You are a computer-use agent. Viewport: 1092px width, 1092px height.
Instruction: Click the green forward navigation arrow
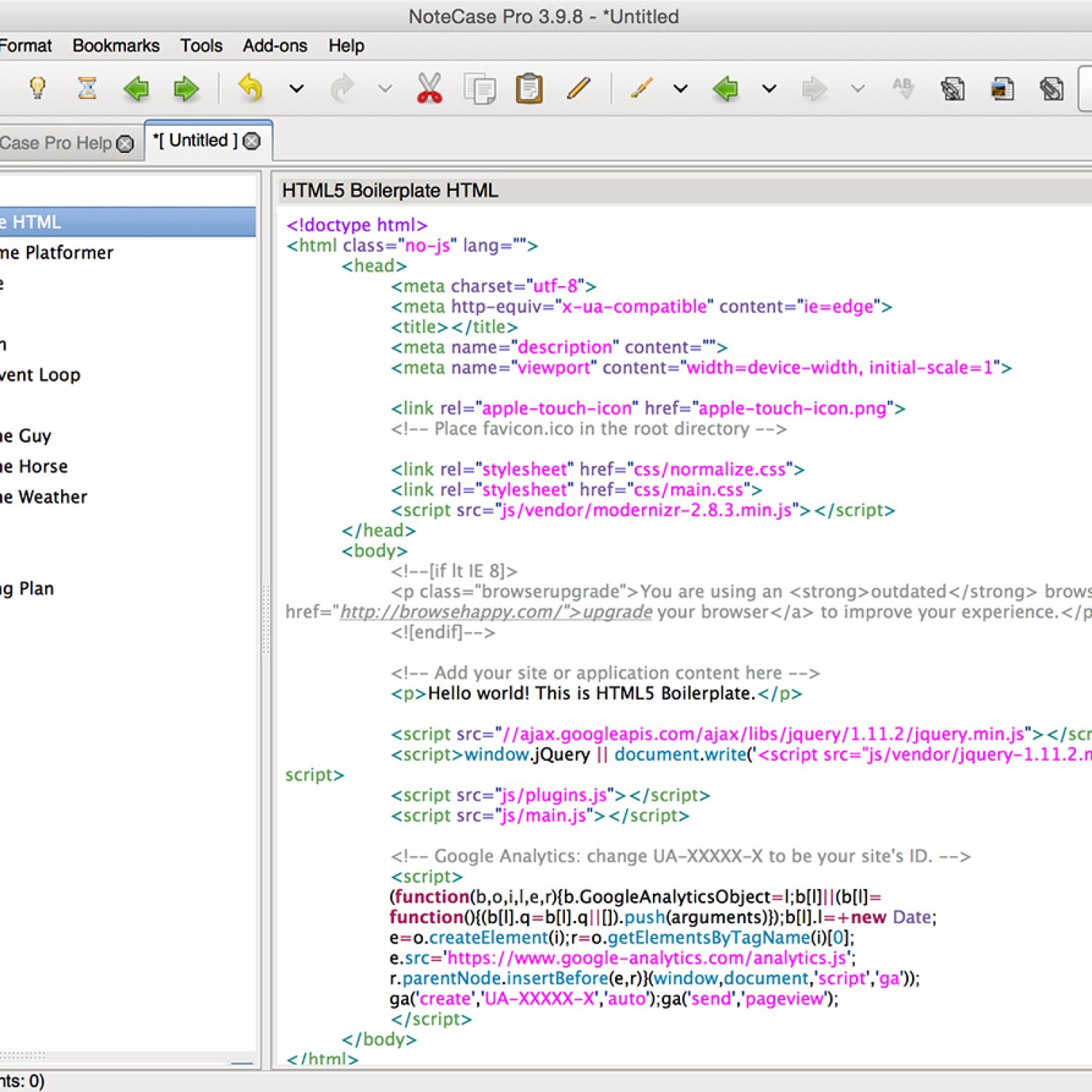tap(186, 87)
